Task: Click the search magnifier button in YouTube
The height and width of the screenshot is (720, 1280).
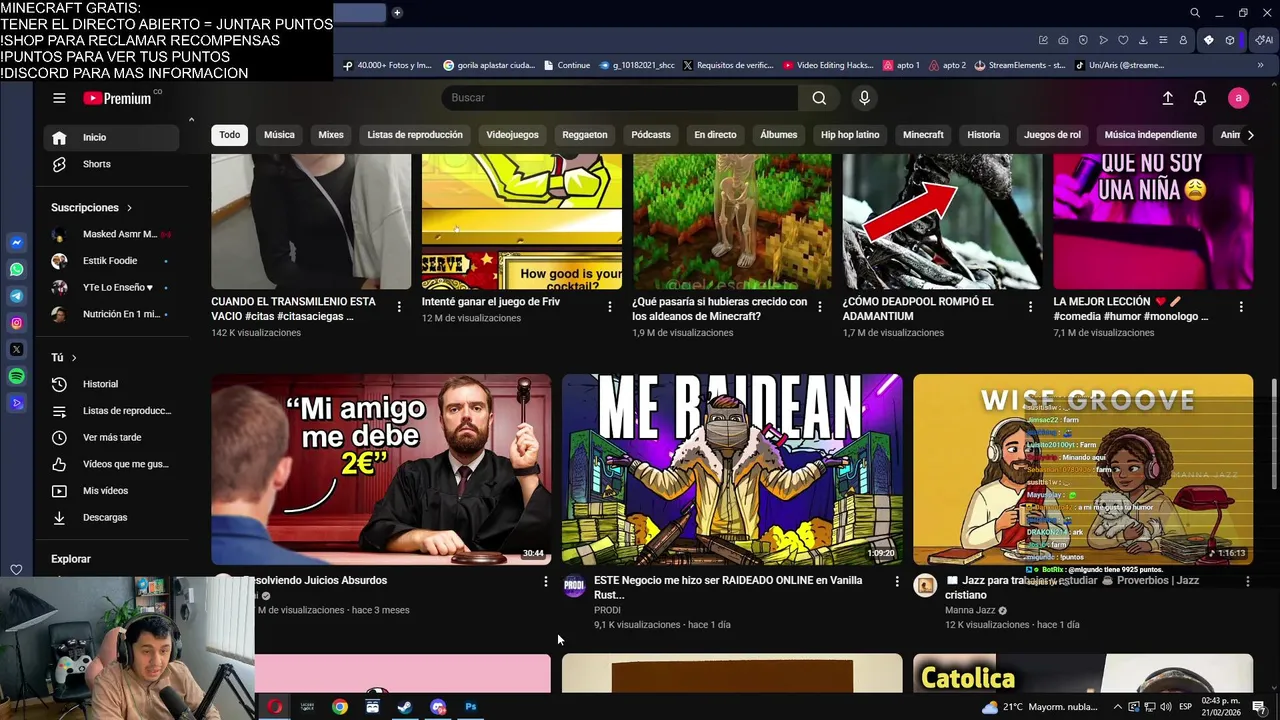Action: (x=819, y=98)
